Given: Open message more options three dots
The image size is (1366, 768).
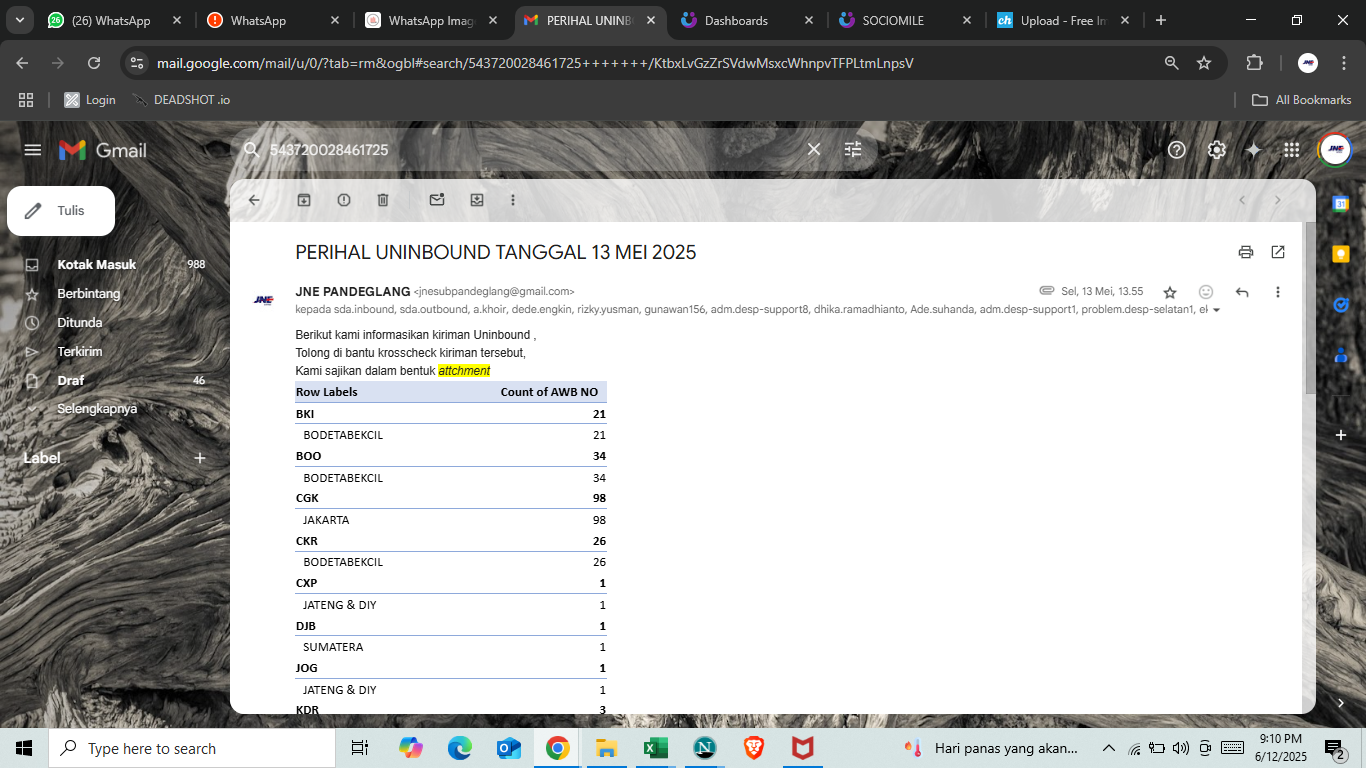Looking at the screenshot, I should tap(1278, 292).
